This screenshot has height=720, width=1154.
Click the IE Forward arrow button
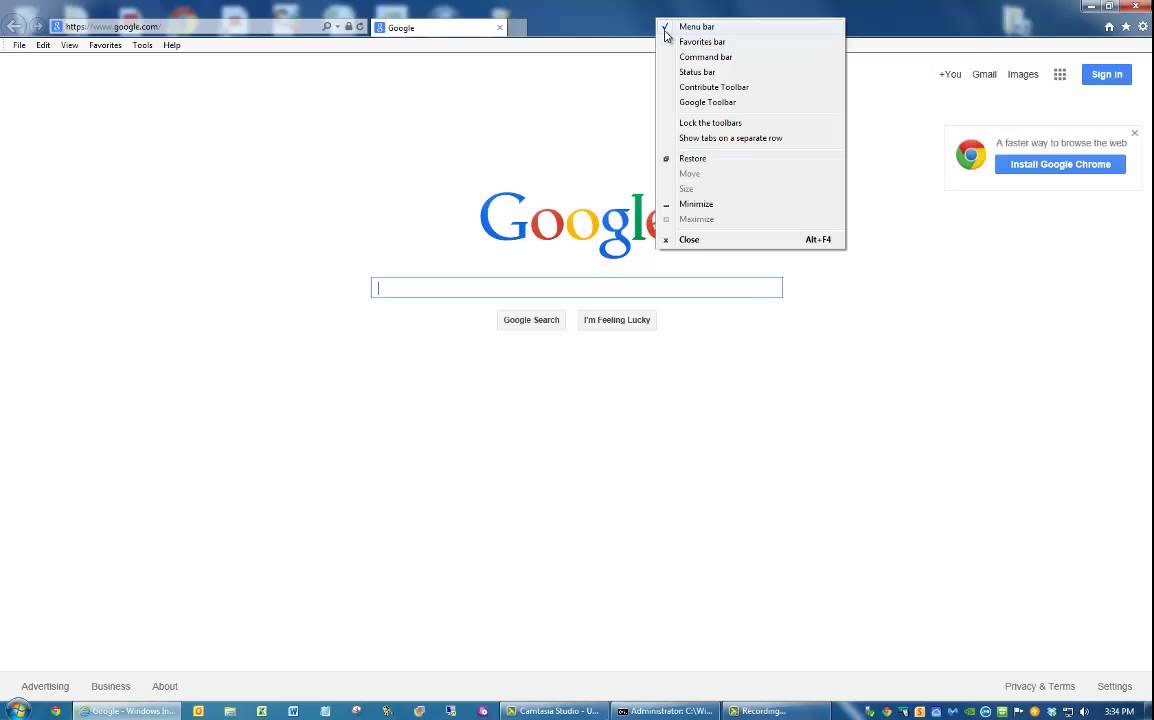37,27
